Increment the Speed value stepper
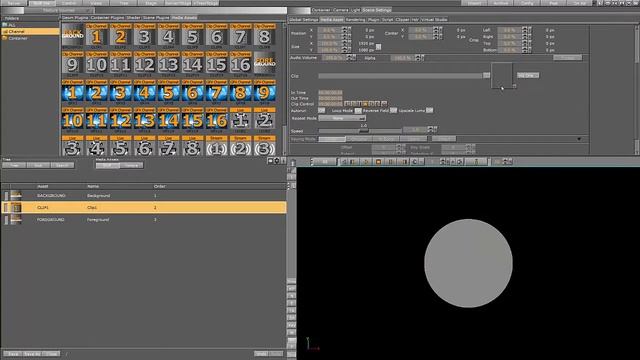Screen dimensions: 640x360 (x=430, y=128)
